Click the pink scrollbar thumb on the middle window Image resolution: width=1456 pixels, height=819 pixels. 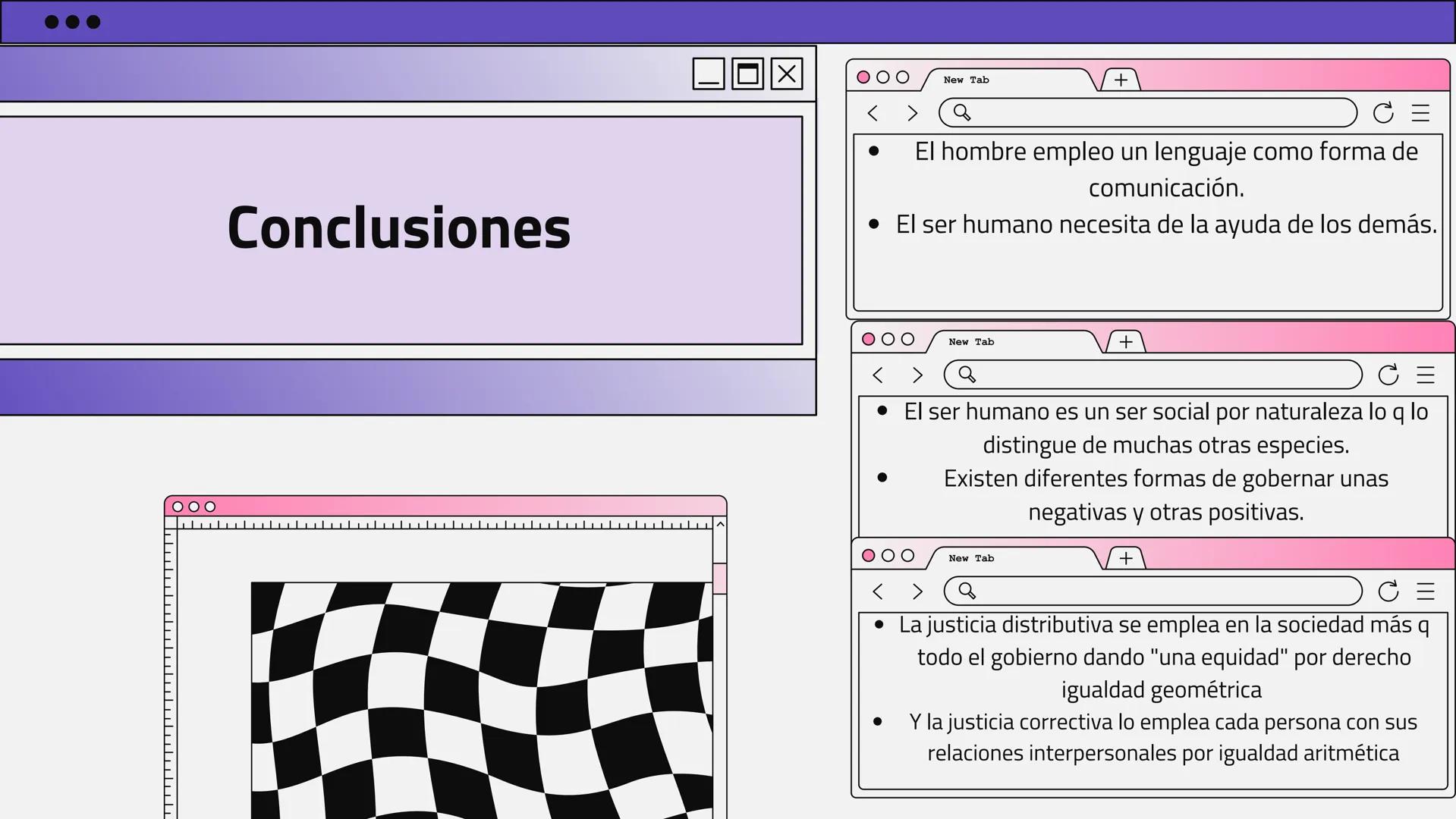719,578
